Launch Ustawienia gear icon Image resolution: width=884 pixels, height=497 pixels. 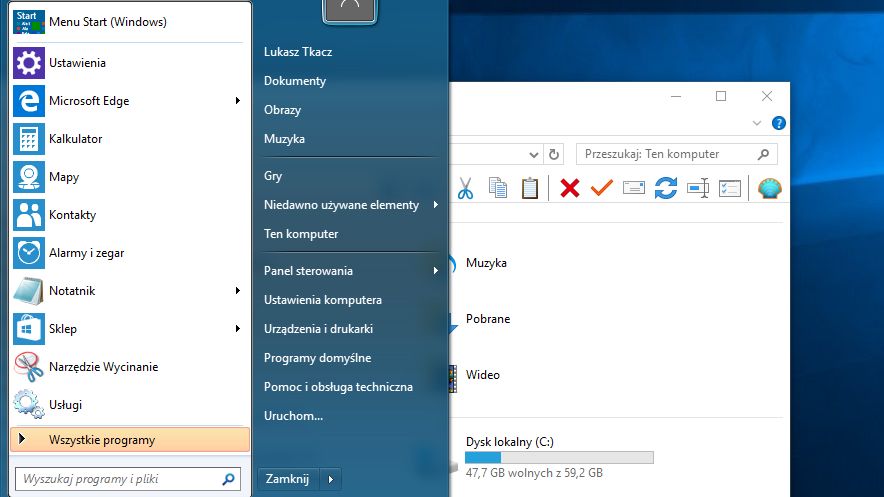point(29,63)
